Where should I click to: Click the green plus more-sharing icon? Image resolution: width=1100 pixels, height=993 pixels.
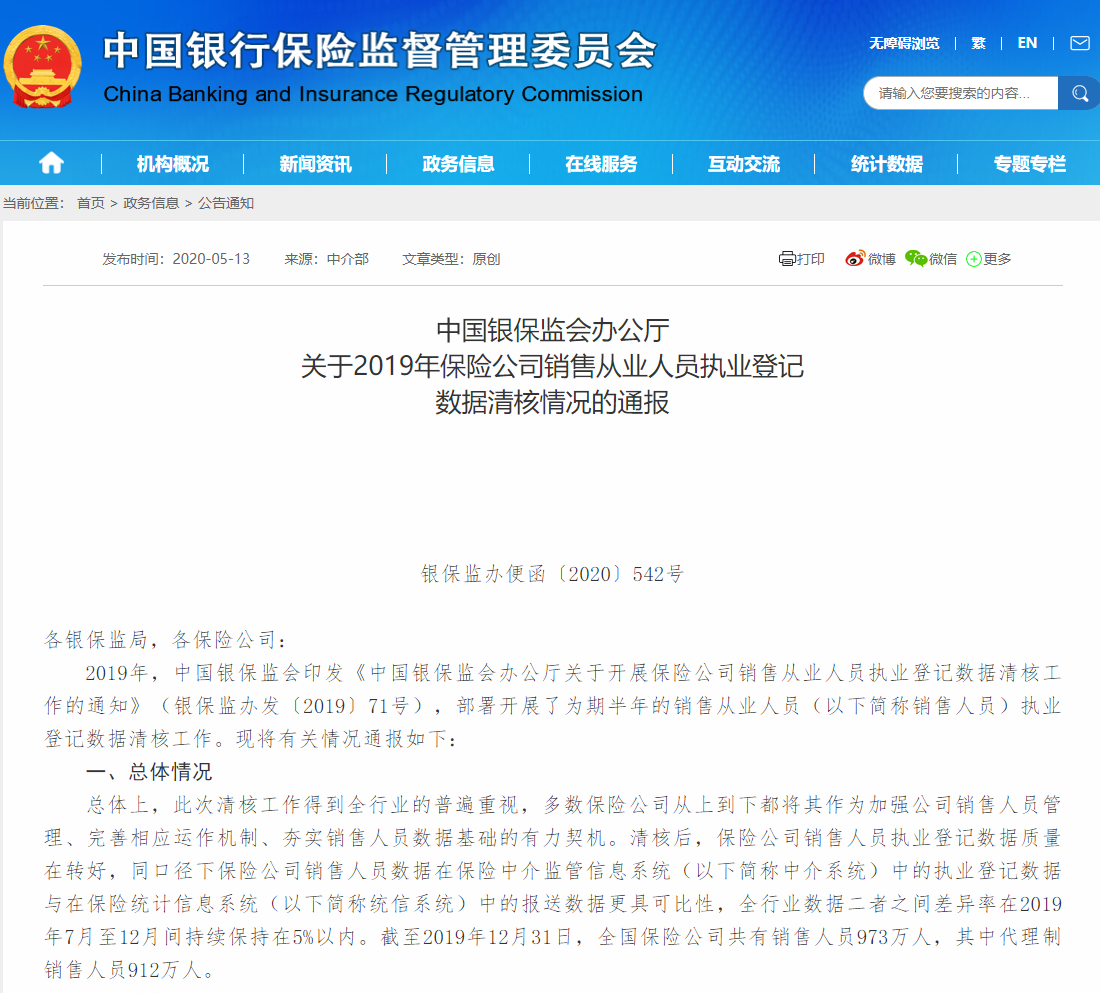(x=973, y=259)
